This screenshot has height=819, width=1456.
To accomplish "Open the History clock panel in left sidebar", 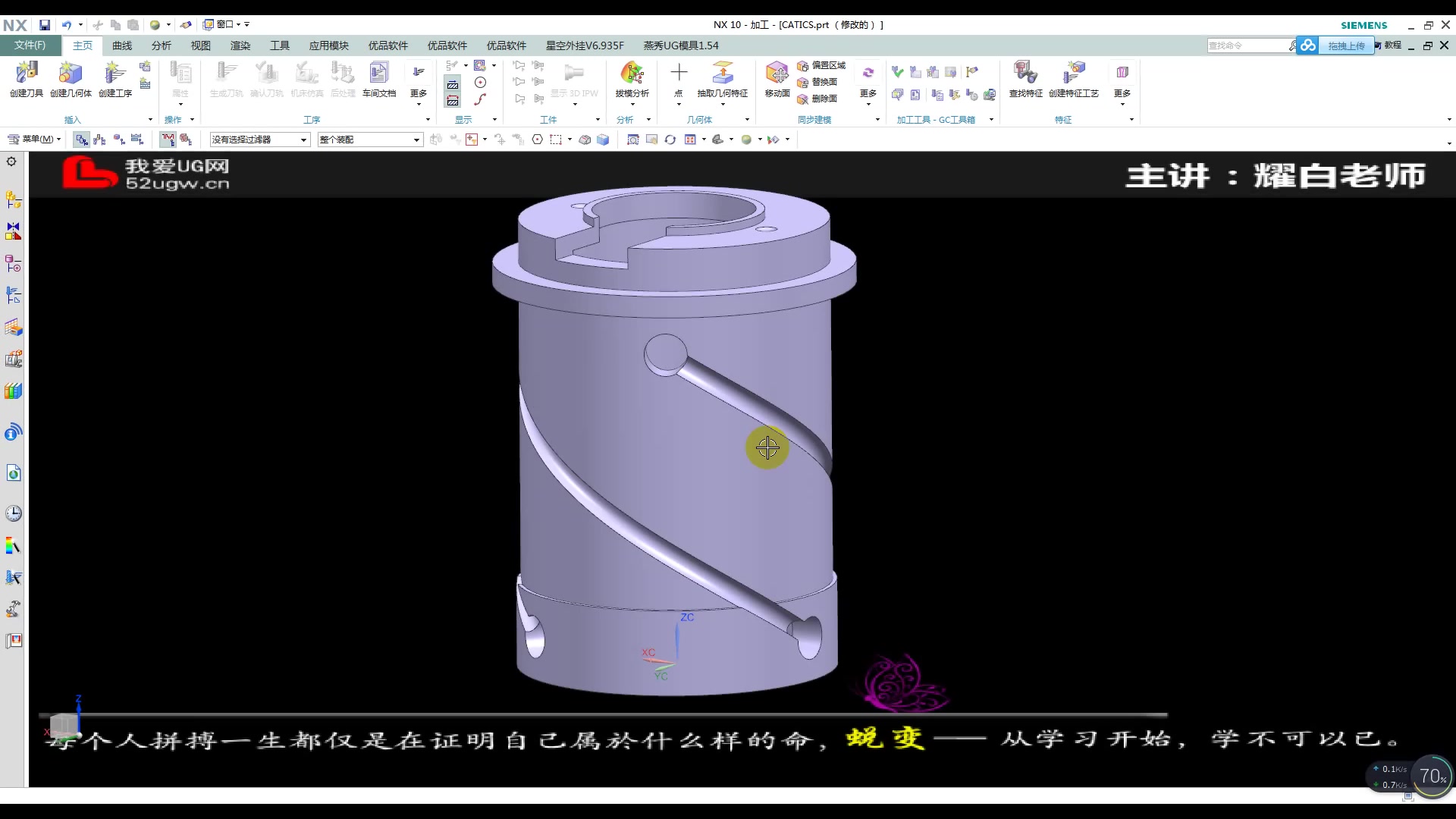I will [14, 513].
